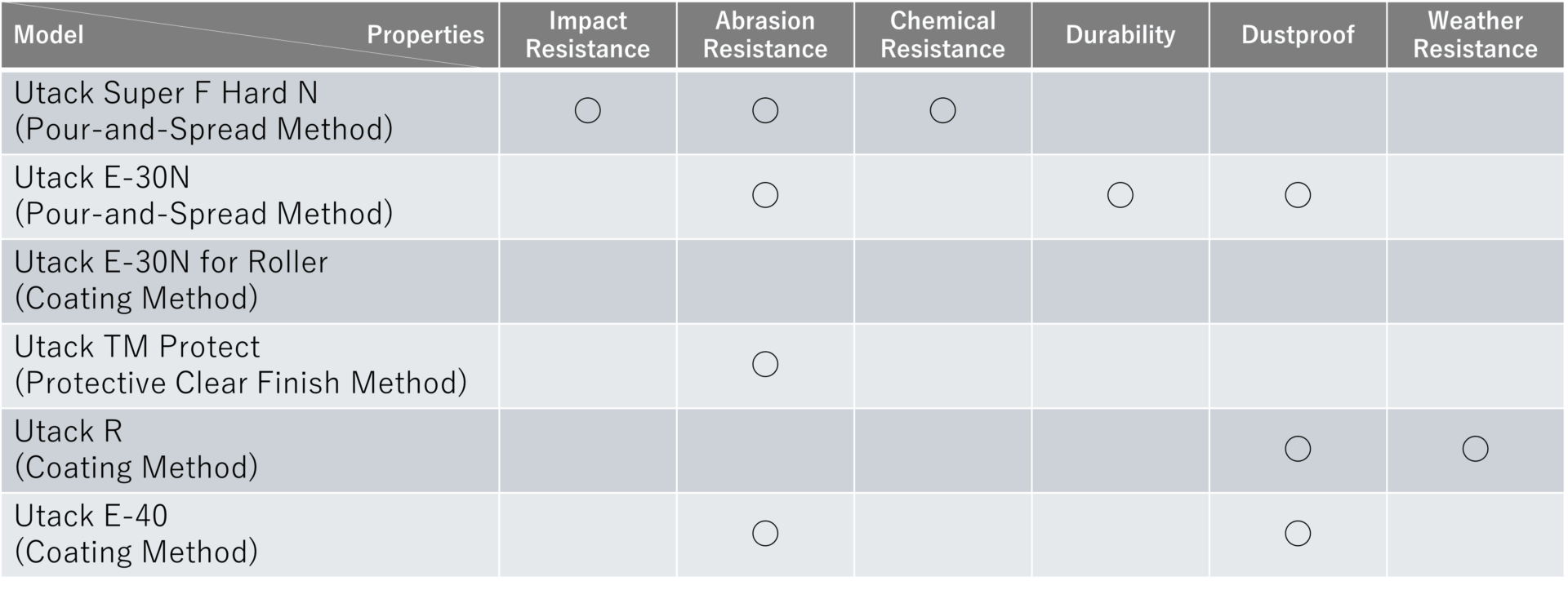Click the Utack Super F Hard N model name
The width and height of the screenshot is (1568, 590).
point(166,94)
